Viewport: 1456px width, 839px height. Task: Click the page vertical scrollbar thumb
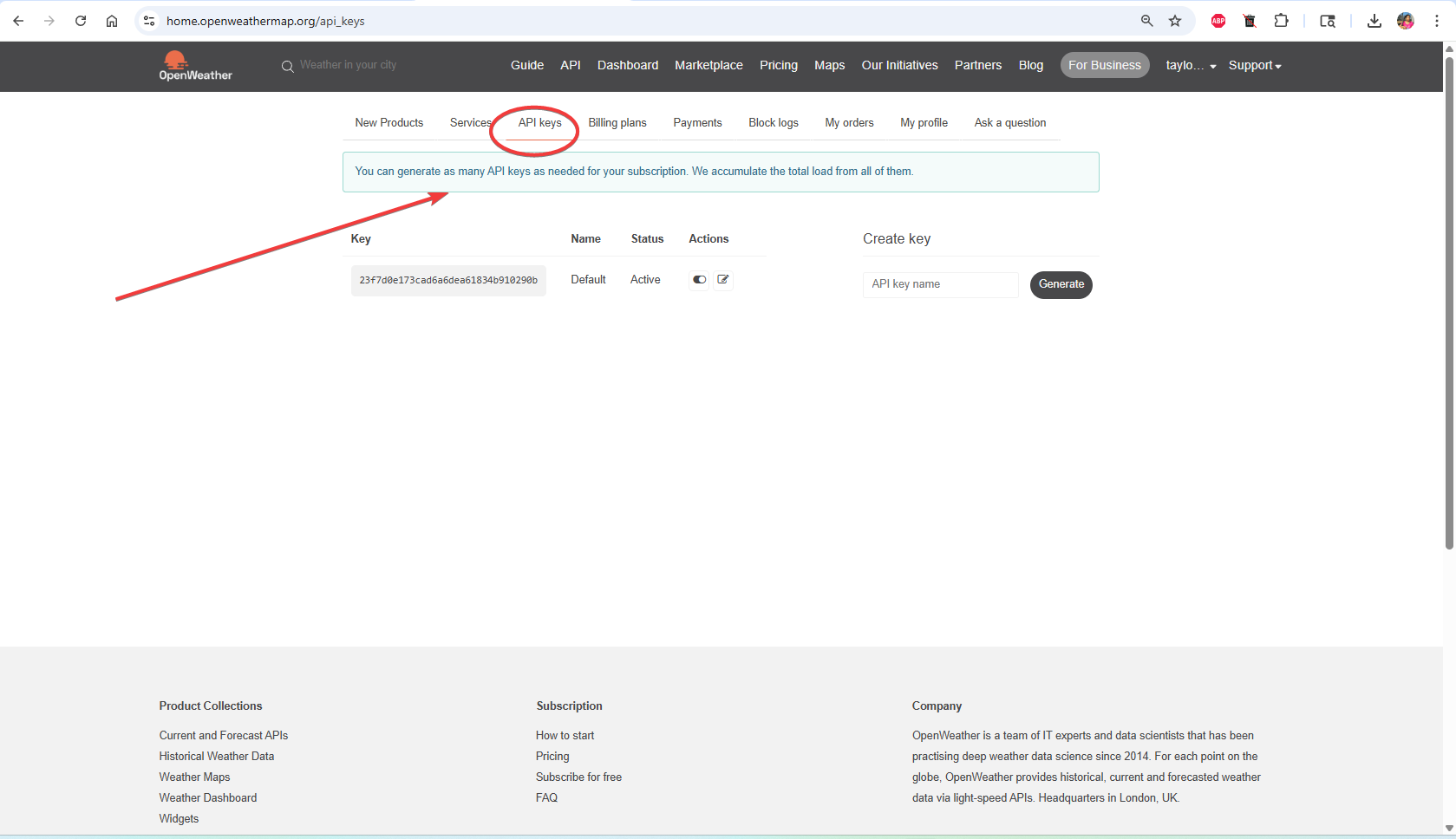pos(1449,302)
